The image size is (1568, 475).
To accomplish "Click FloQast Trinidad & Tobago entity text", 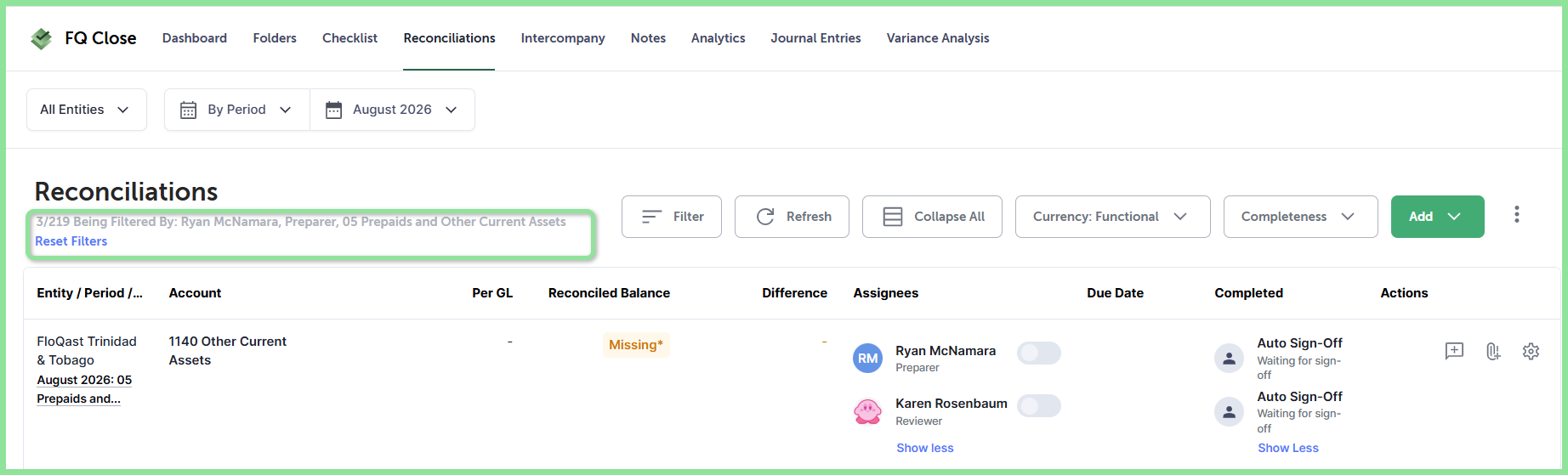I will pos(87,351).
